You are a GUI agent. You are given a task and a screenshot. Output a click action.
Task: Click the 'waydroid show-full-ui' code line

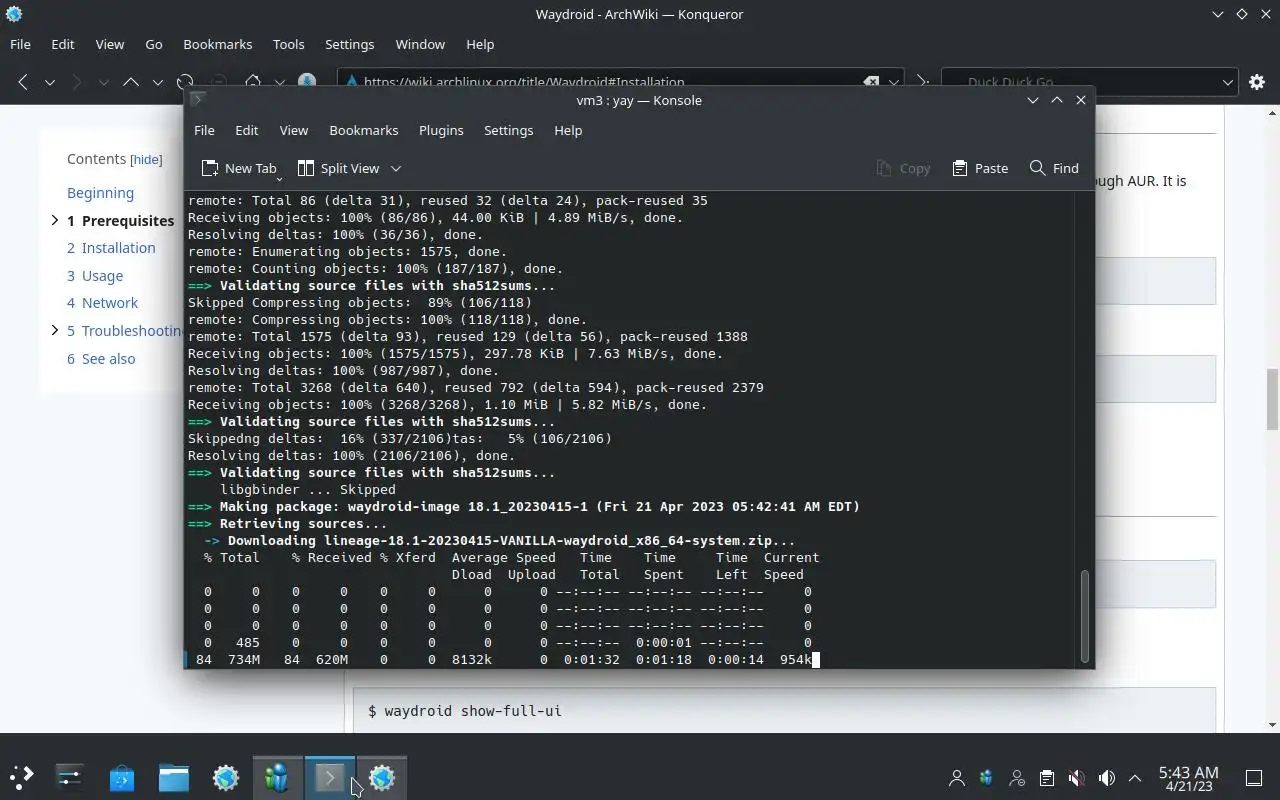point(465,711)
